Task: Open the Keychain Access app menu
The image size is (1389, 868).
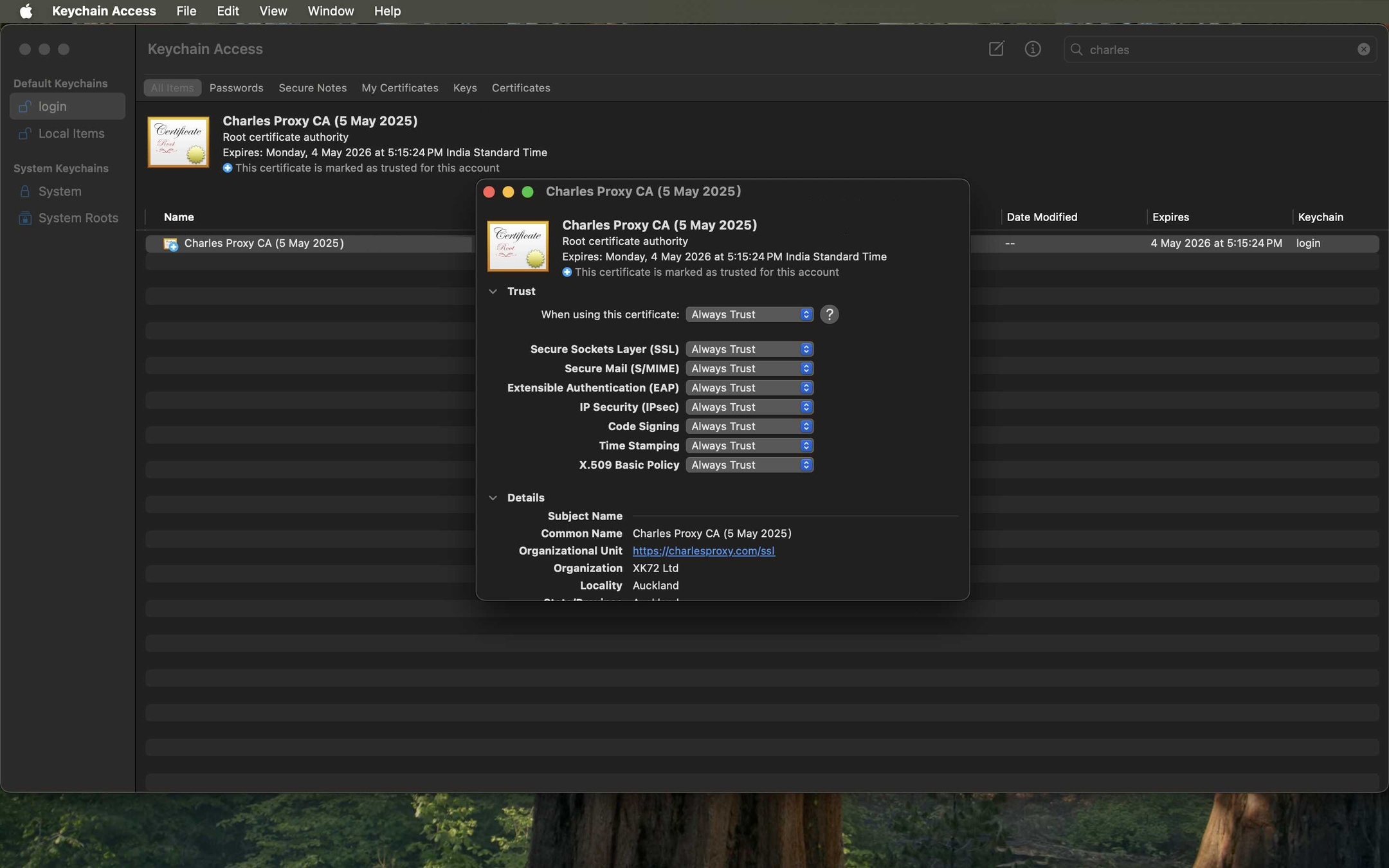Action: pyautogui.click(x=104, y=11)
